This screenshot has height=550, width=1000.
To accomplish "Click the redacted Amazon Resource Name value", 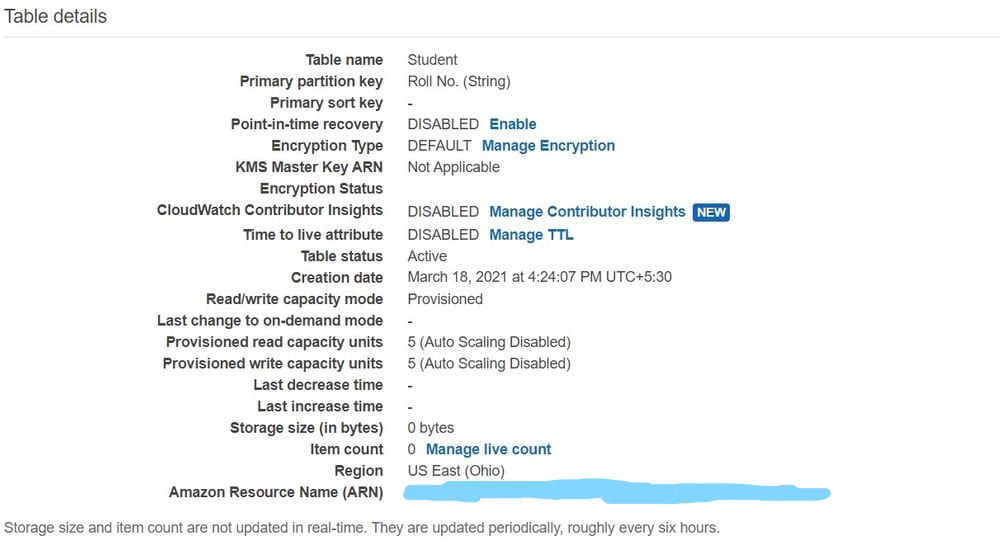I will [x=615, y=492].
